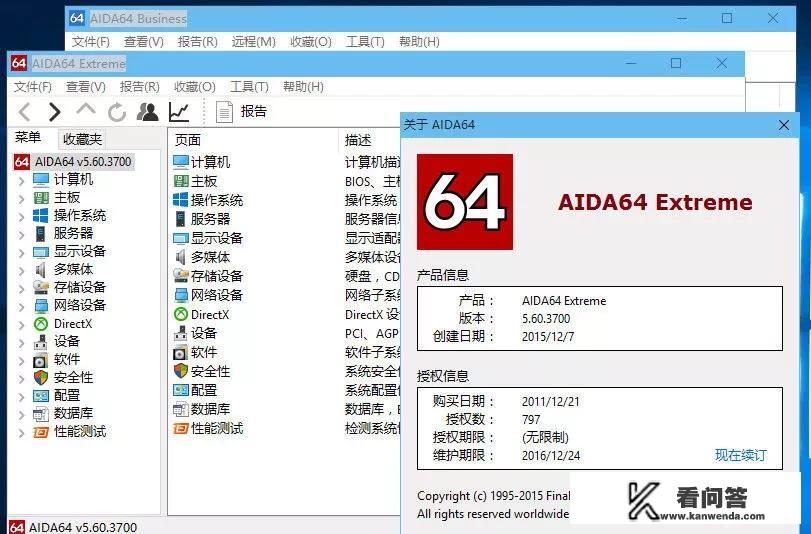
Task: Switch to the 收藏夹 tab
Action: pyautogui.click(x=82, y=139)
